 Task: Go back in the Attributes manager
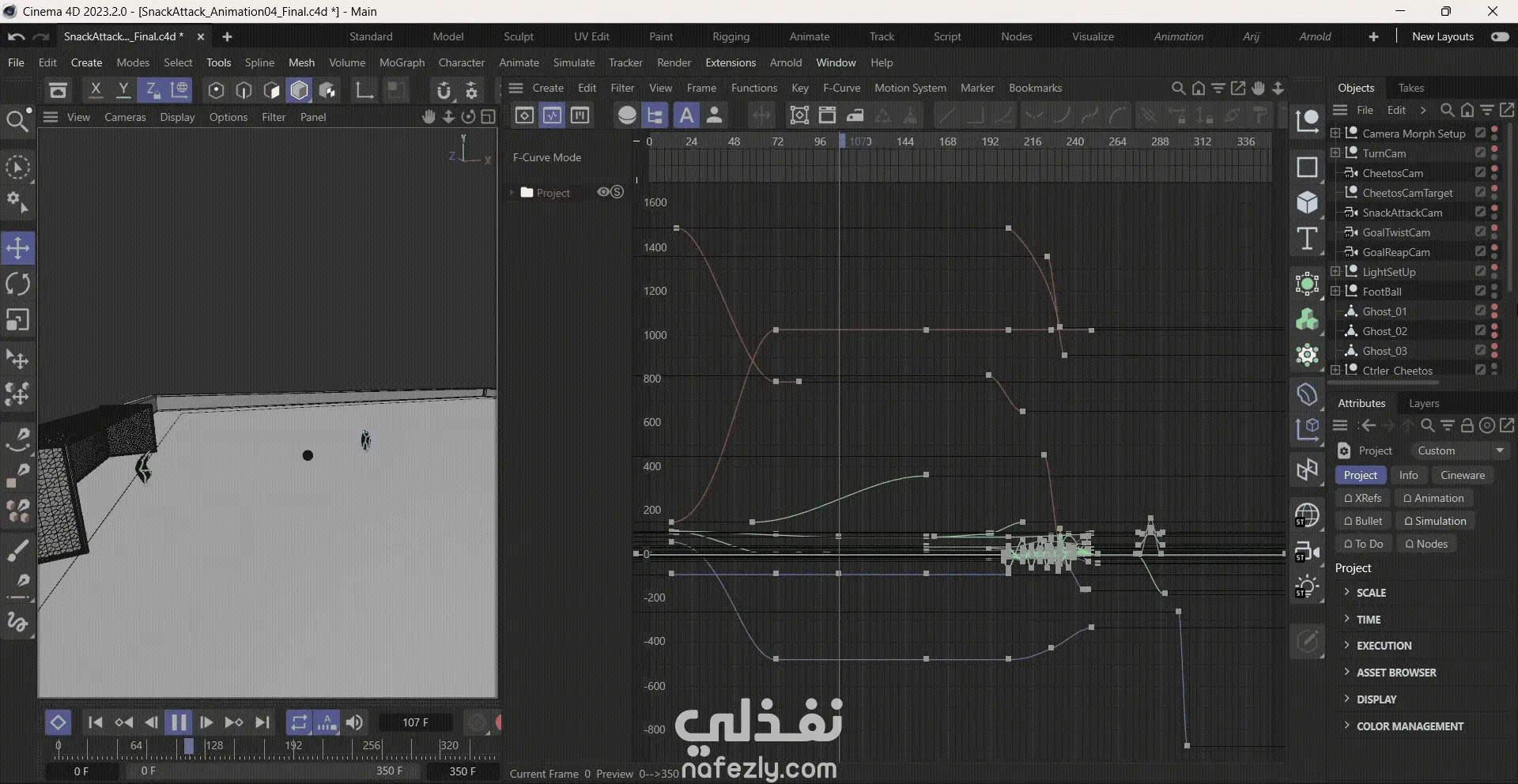click(1368, 426)
